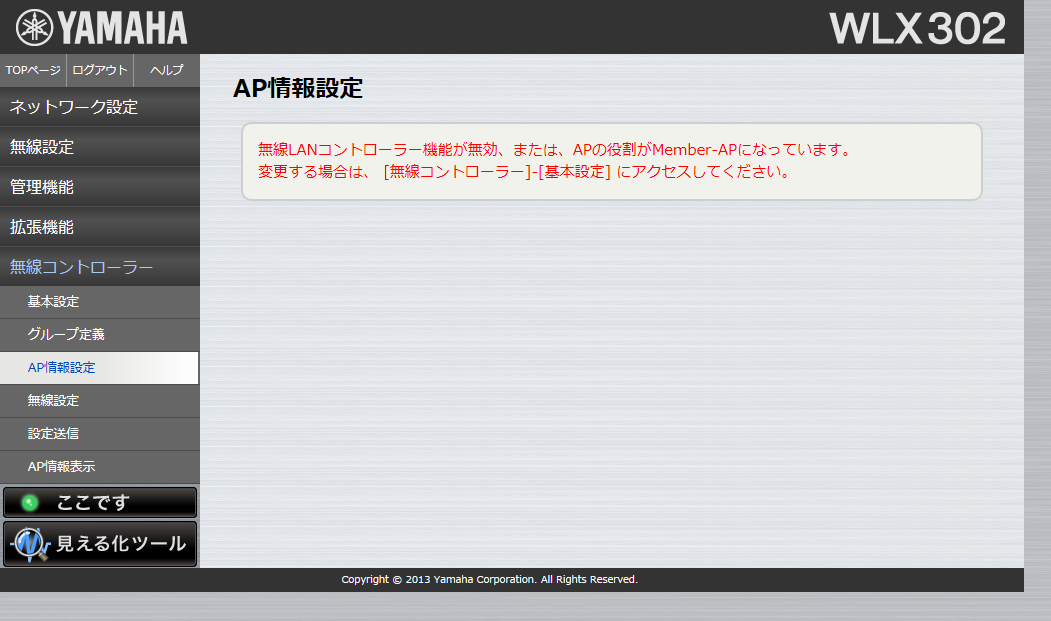This screenshot has width=1051, height=621.
Task: Select the highlighted AP情報設定 submenu item
Action: 62,367
